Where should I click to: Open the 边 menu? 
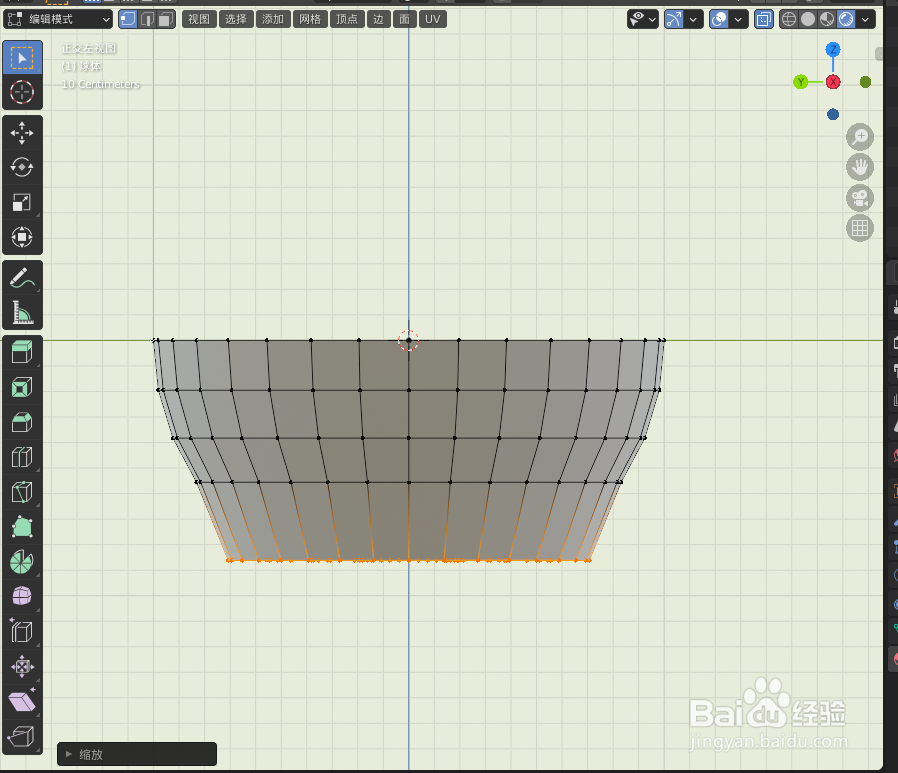379,19
